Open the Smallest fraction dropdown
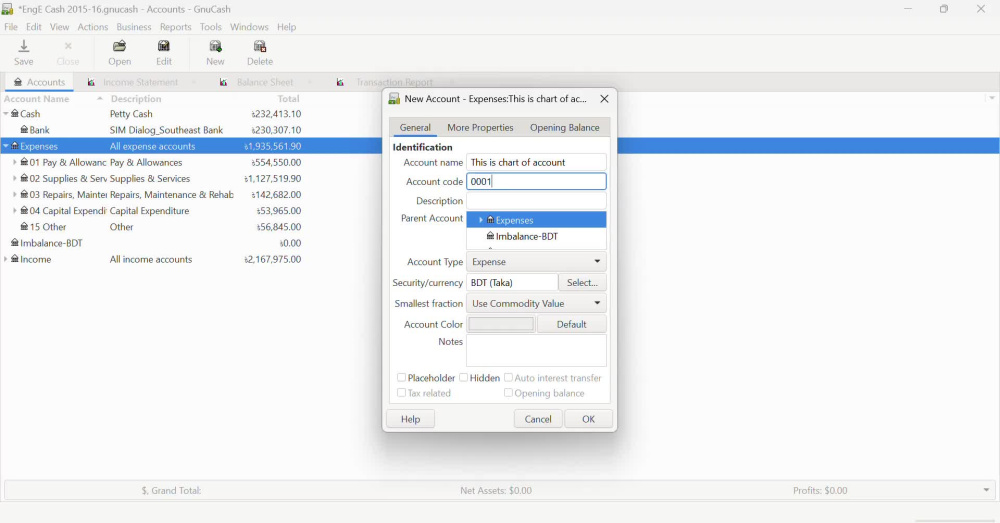The height and width of the screenshot is (523, 1000). pos(536,304)
